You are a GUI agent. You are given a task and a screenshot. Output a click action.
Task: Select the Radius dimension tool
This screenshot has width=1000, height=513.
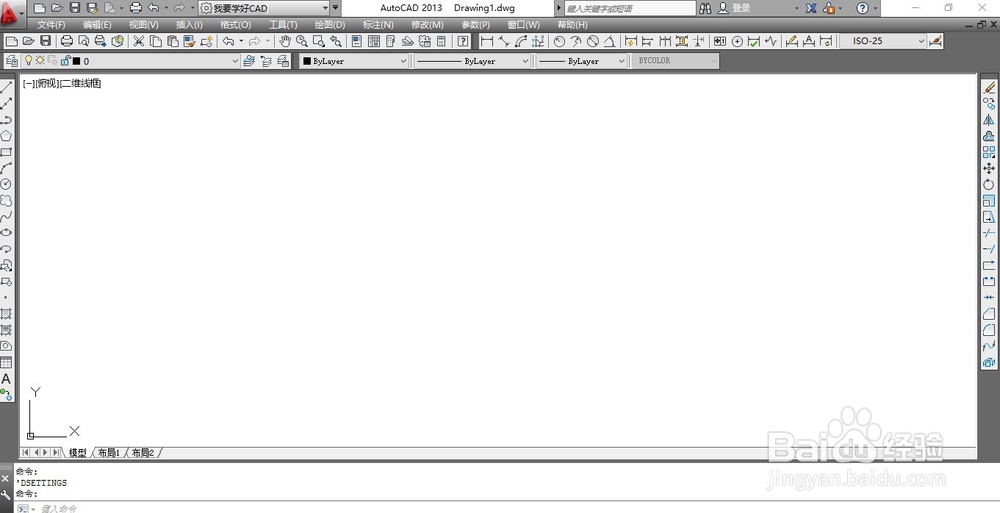(559, 41)
